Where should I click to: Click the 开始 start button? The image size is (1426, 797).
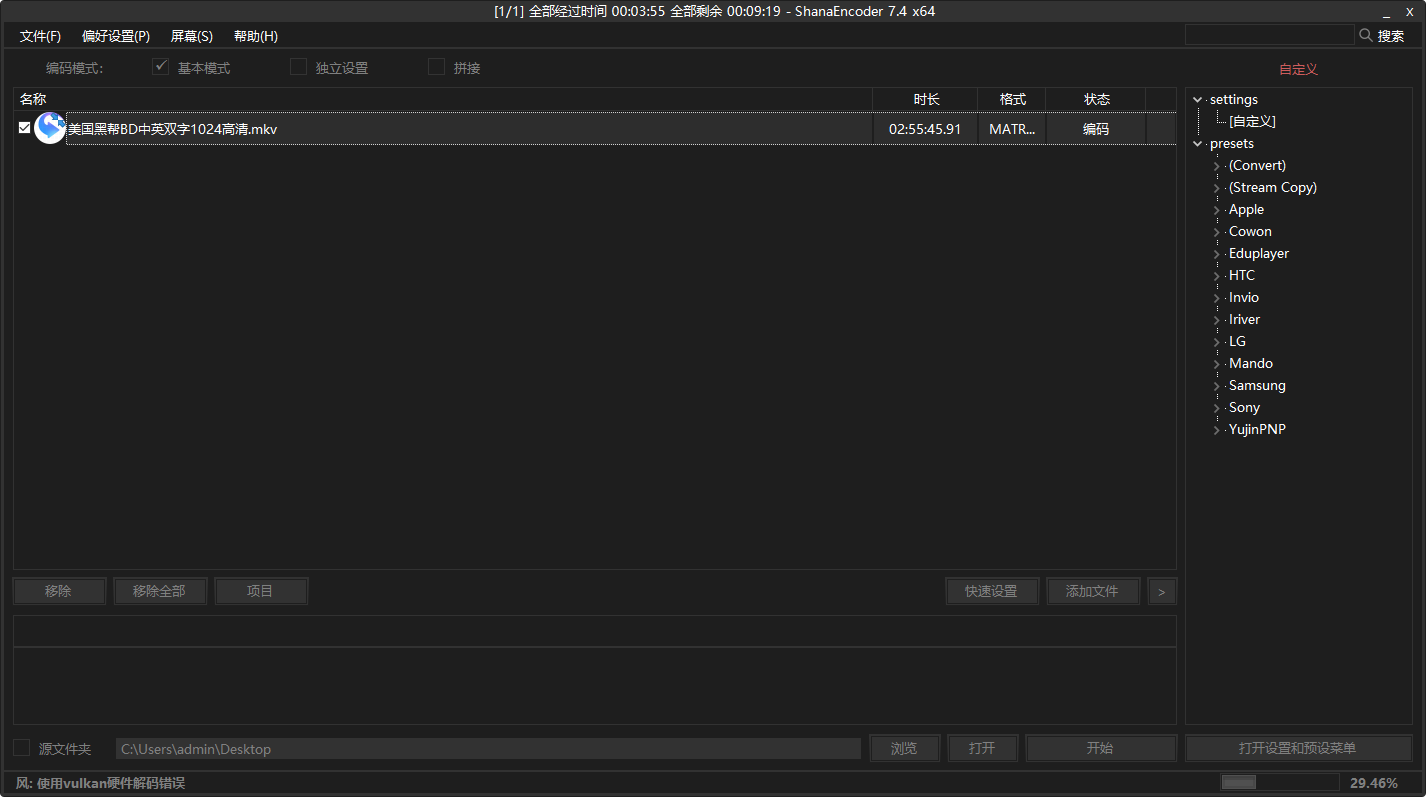click(1101, 748)
